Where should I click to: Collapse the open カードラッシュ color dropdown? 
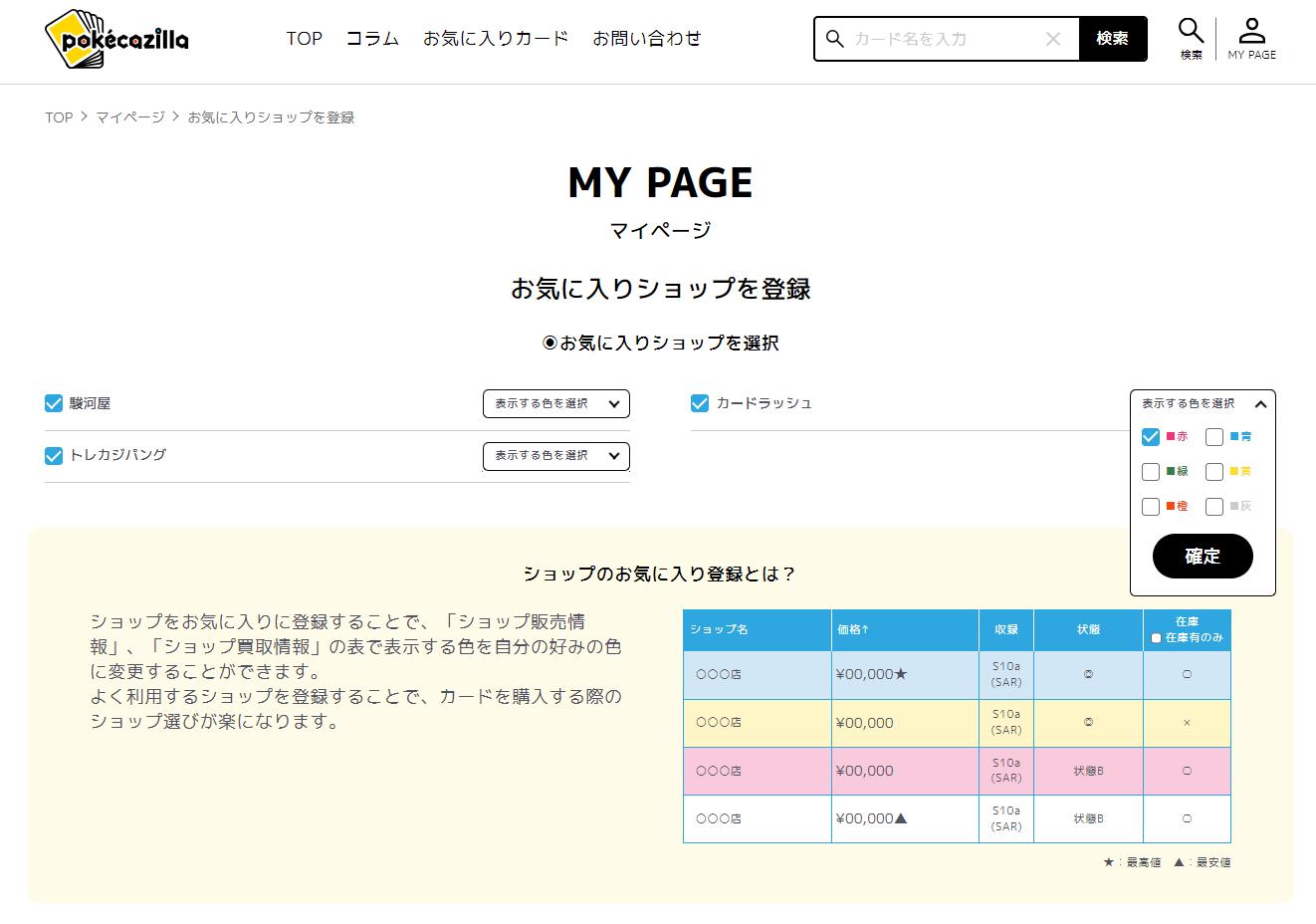(x=1203, y=403)
